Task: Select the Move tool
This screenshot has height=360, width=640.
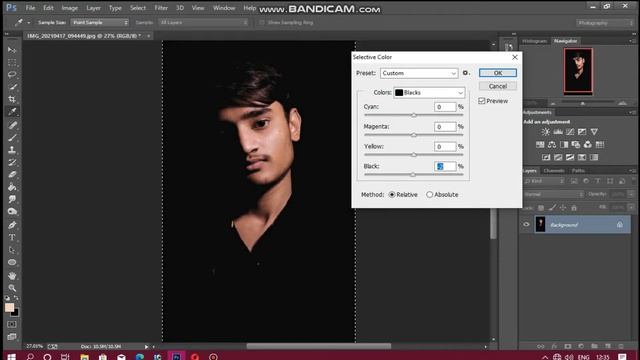Action: tap(12, 50)
